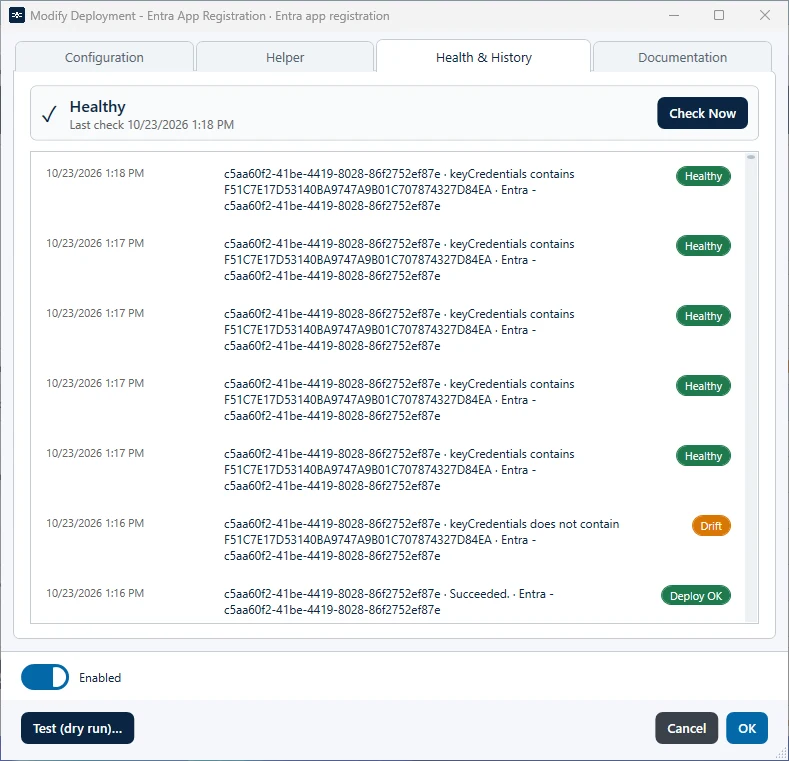Maximize the Modify Deployment window
Viewport: 789px width, 761px height.
pyautogui.click(x=719, y=15)
